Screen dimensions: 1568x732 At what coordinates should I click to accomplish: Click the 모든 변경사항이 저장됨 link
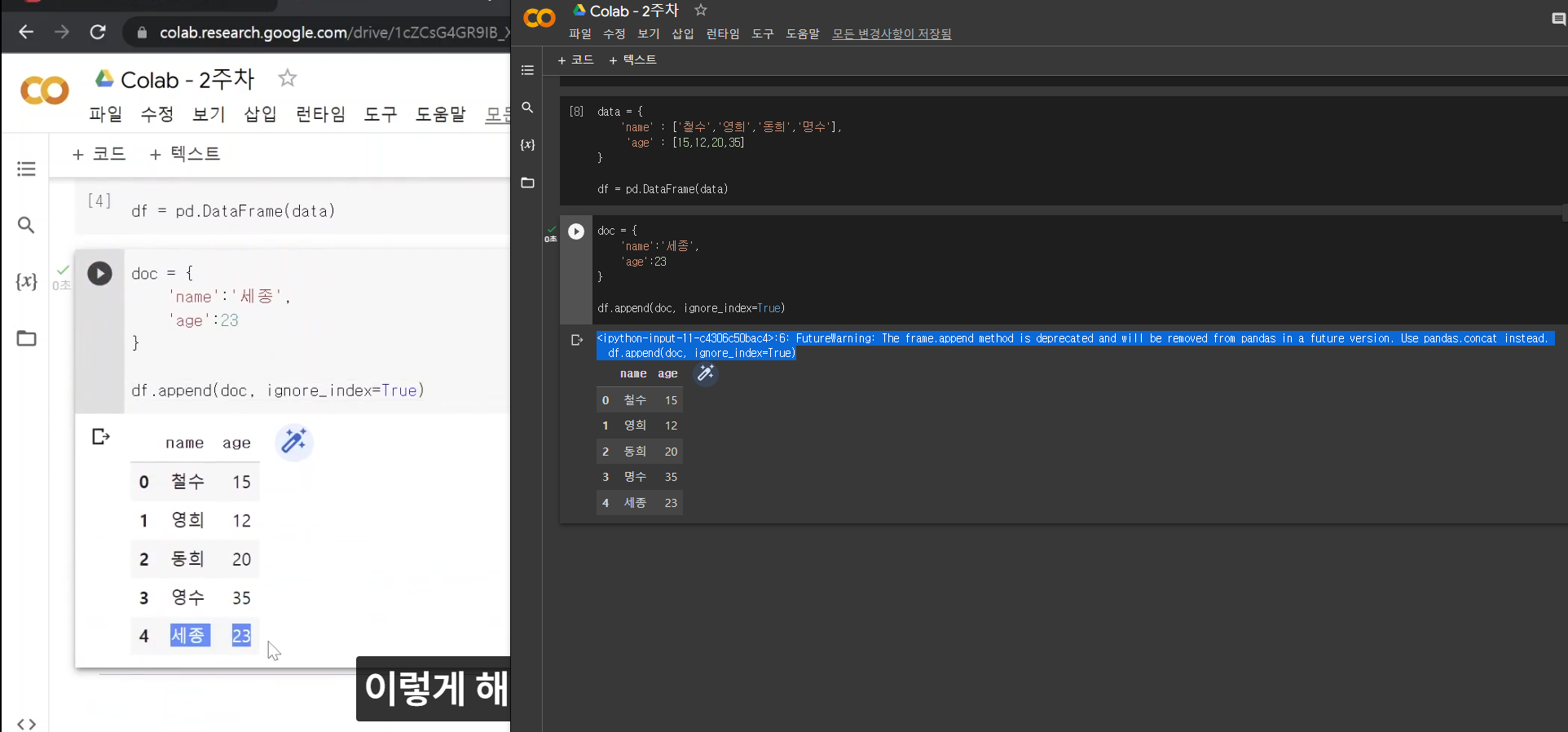892,33
